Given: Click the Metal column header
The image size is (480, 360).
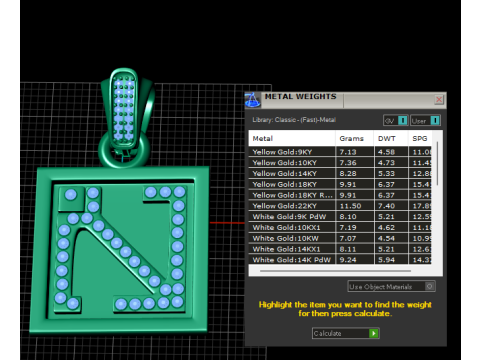Looking at the screenshot, I should click(292, 138).
